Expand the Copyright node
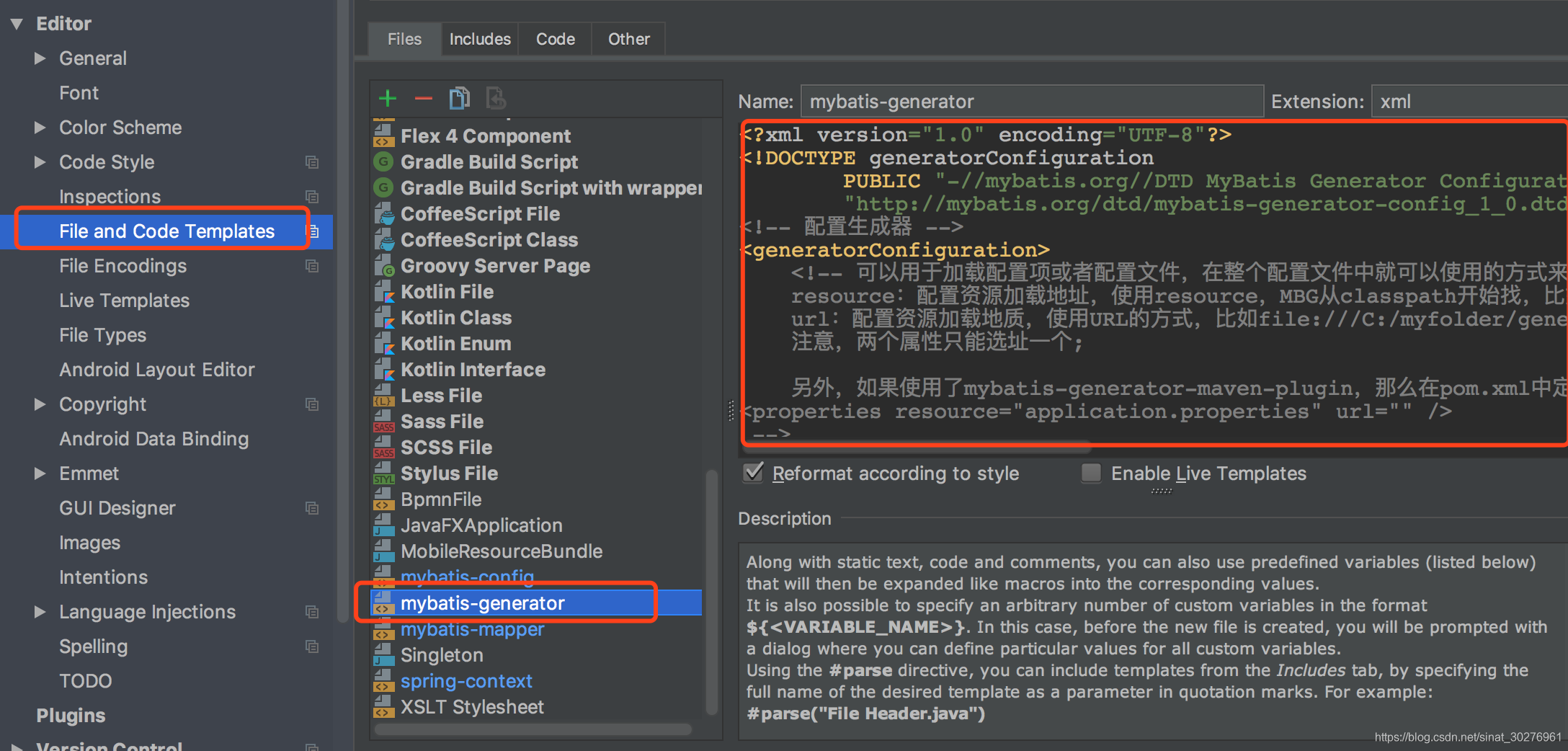 click(x=40, y=404)
